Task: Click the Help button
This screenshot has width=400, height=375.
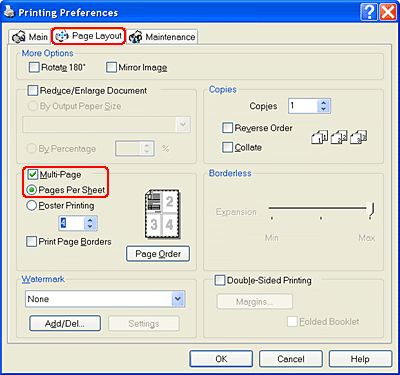Action: coord(360,359)
